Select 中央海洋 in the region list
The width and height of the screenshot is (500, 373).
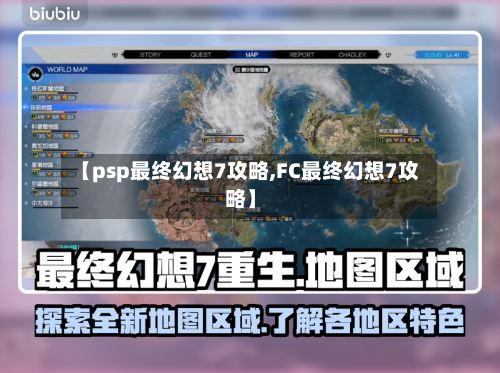tap(42, 203)
